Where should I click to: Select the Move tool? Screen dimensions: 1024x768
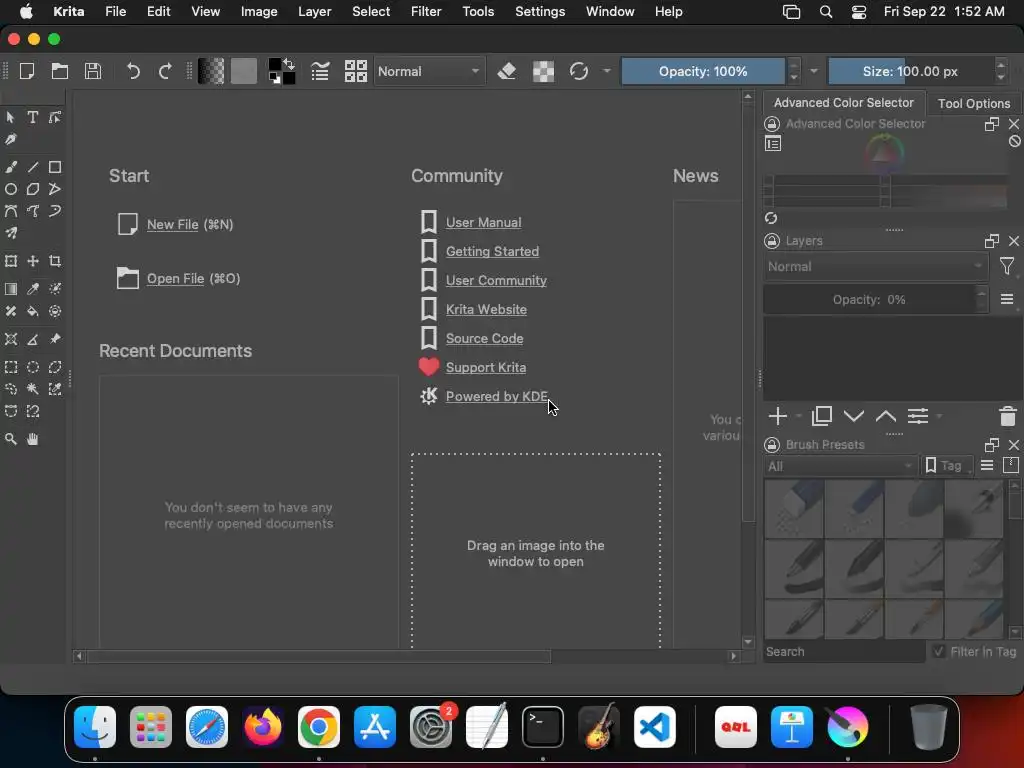(x=33, y=261)
